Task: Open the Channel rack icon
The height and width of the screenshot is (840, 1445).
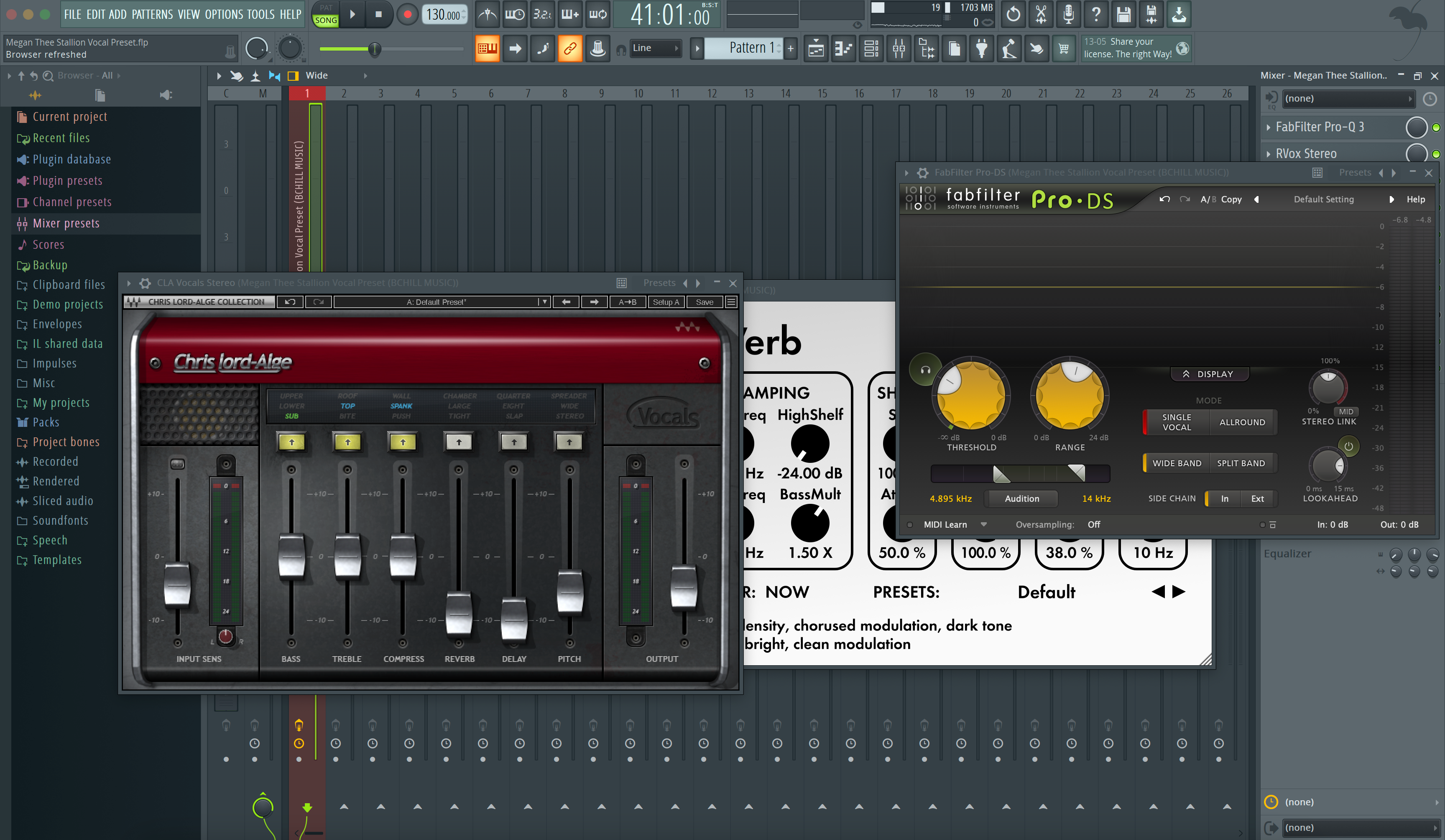Action: (x=871, y=49)
